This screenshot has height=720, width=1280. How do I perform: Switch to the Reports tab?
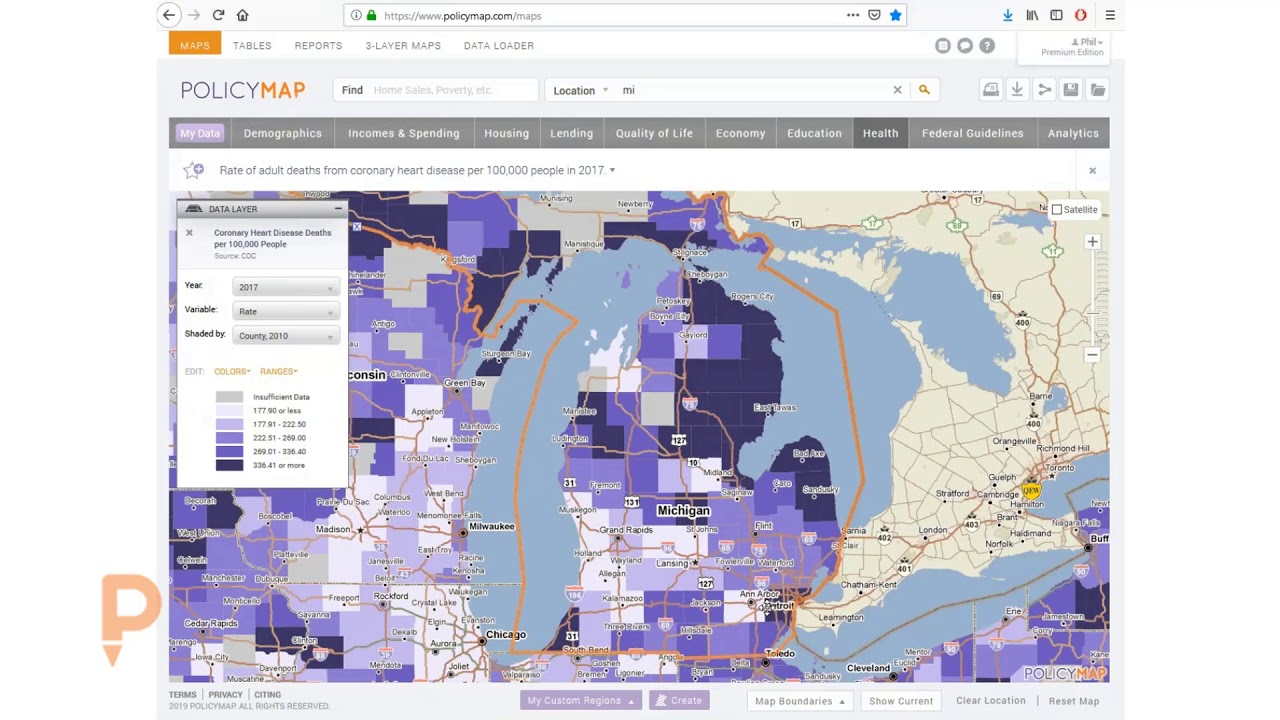click(318, 45)
